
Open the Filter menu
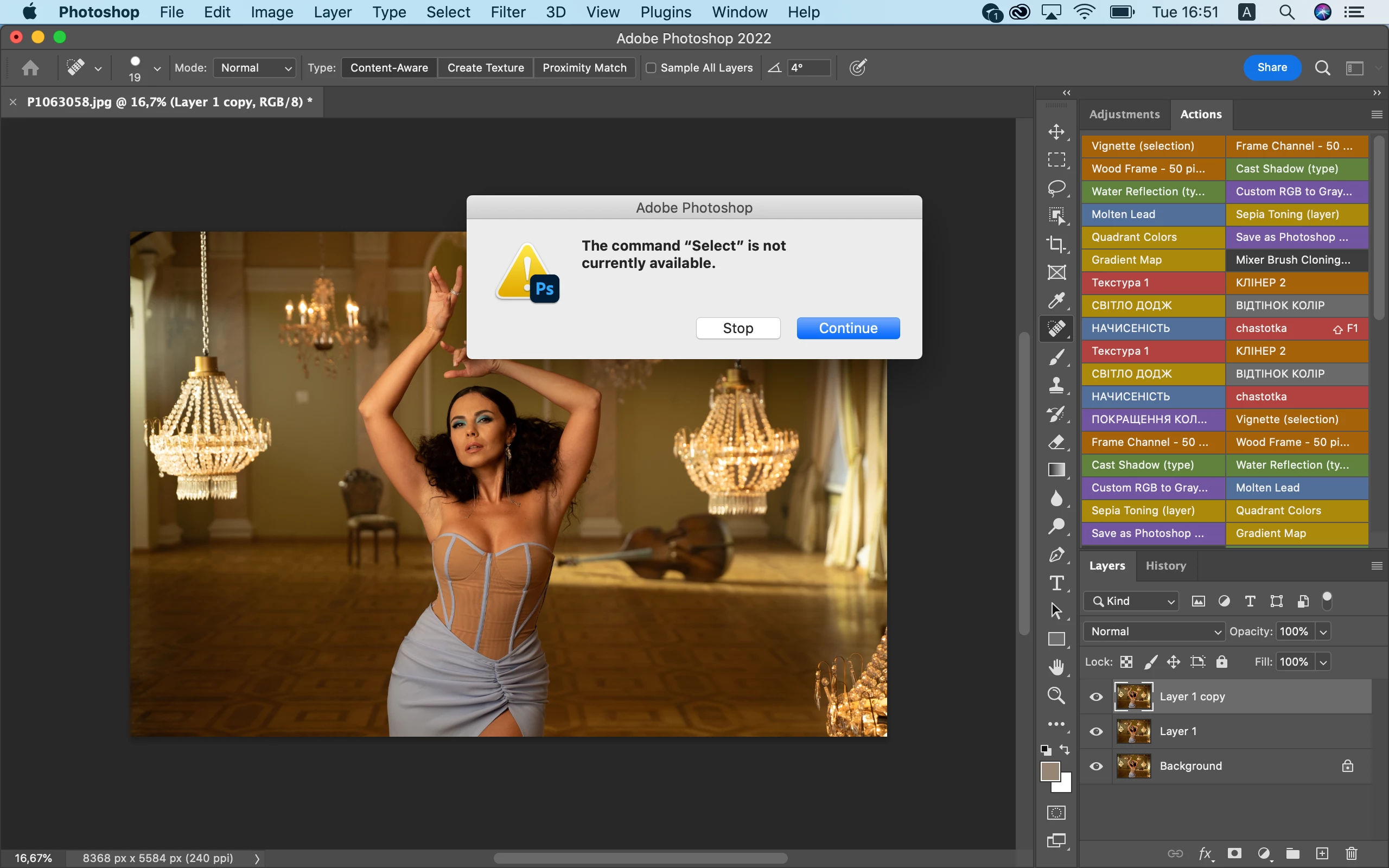pos(507,12)
